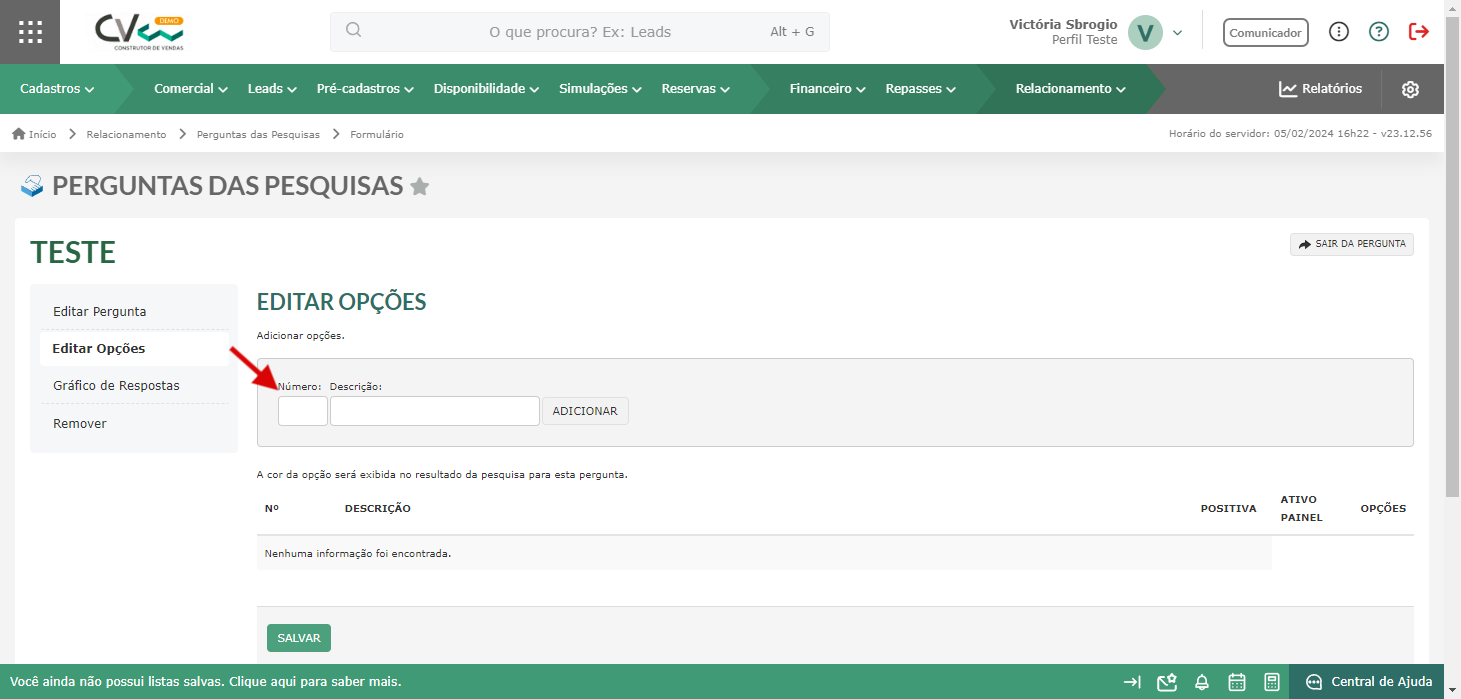Open the apps grid menu icon
Viewport: 1461px width, 699px height.
pyautogui.click(x=30, y=32)
